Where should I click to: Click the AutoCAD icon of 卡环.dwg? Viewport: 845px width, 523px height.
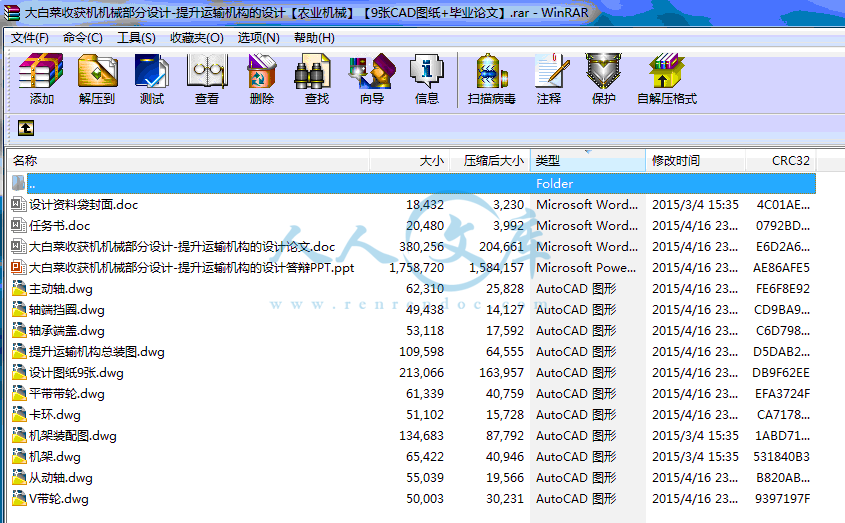coord(19,415)
